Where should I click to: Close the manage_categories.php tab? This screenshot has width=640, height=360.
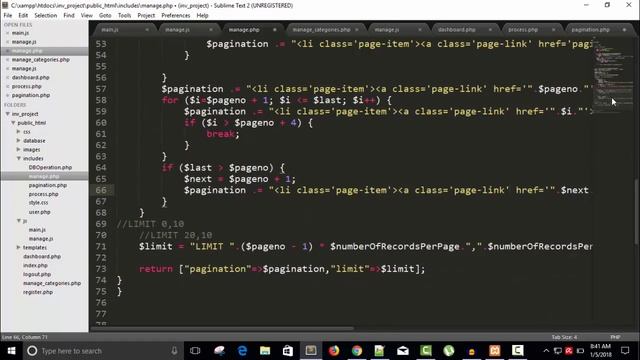pos(357,30)
